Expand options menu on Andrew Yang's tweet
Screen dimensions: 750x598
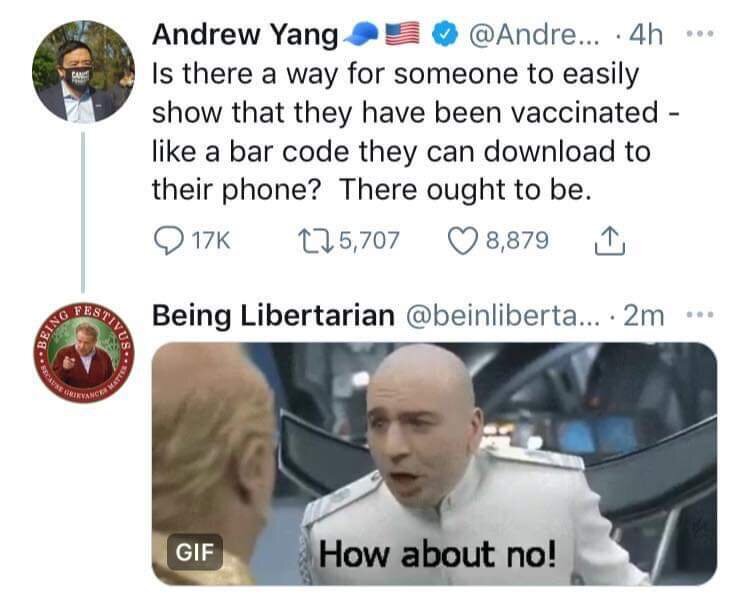coord(700,34)
